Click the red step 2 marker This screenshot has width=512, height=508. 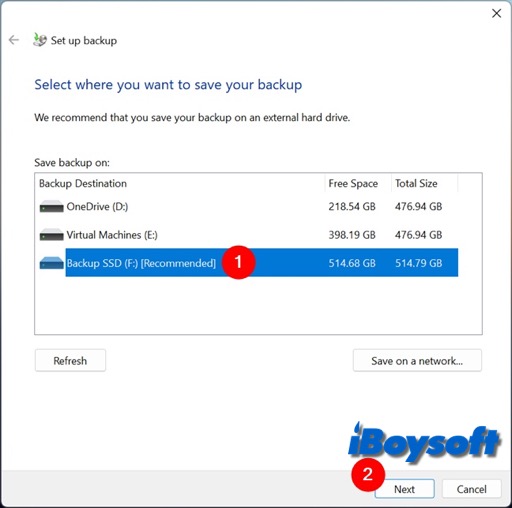point(368,474)
